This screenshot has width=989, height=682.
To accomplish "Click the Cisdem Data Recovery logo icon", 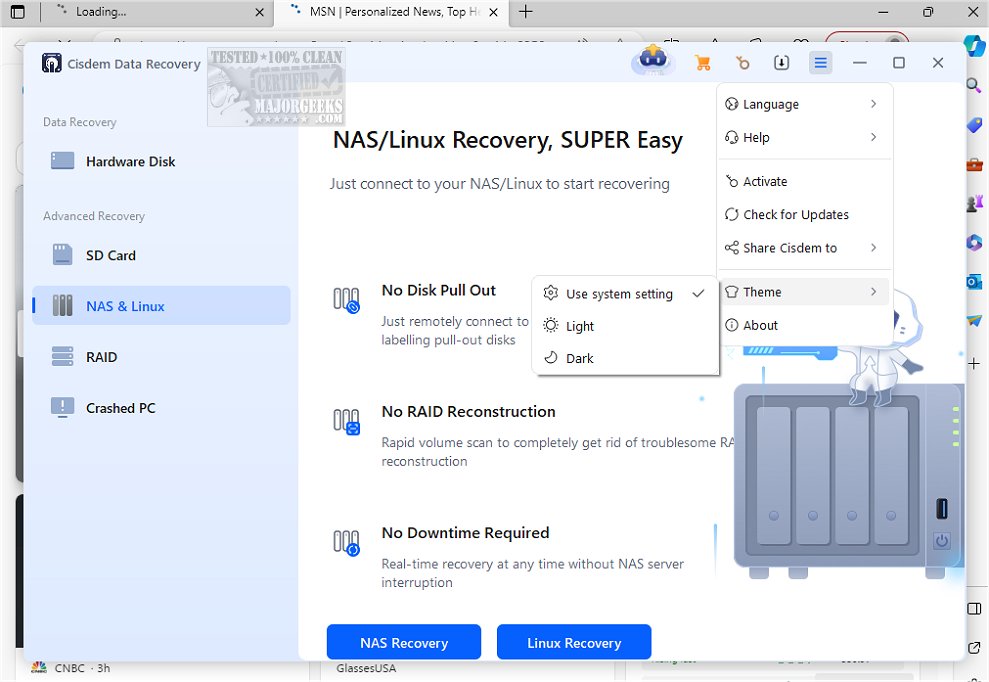I will [x=52, y=63].
